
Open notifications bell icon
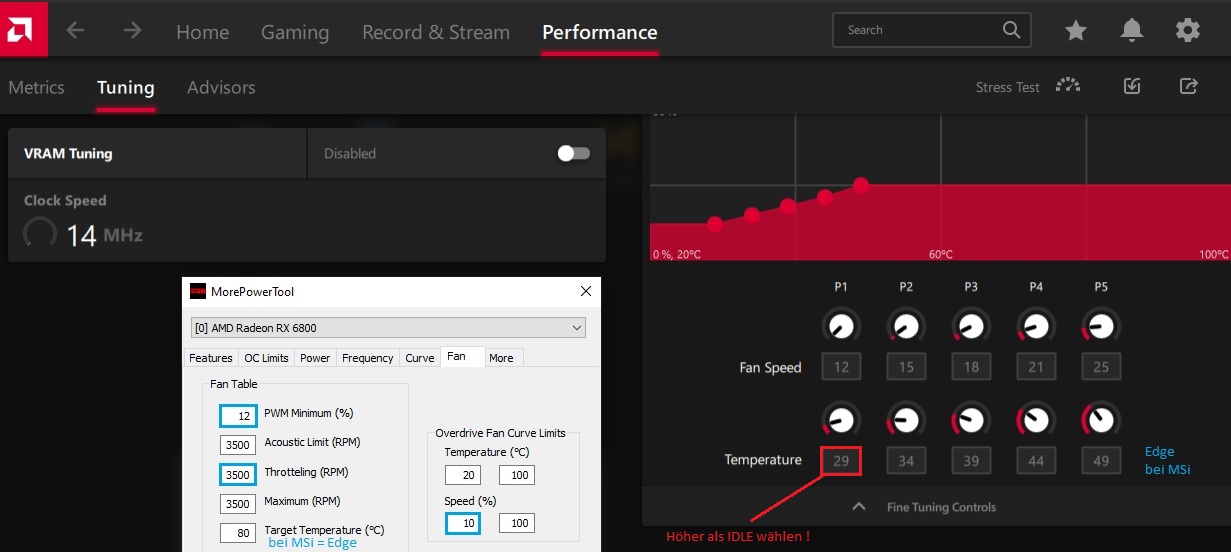pyautogui.click(x=1132, y=31)
